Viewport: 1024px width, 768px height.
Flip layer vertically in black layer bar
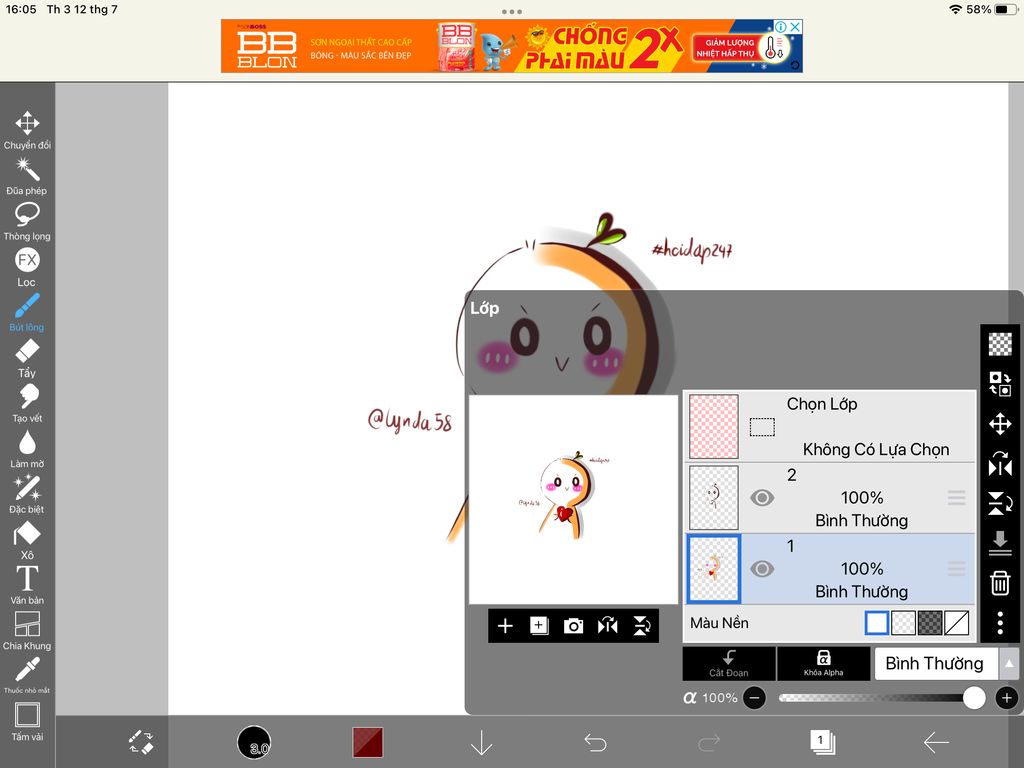pos(642,626)
